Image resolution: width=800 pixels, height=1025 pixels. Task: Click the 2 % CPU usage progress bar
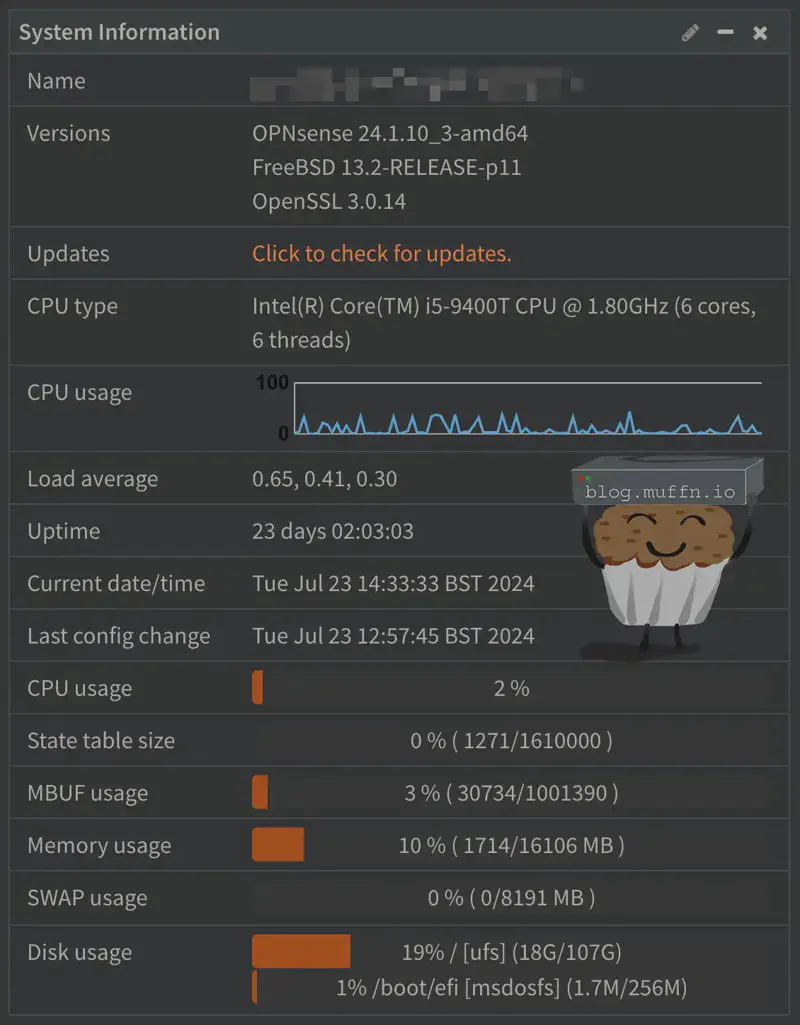(511, 688)
